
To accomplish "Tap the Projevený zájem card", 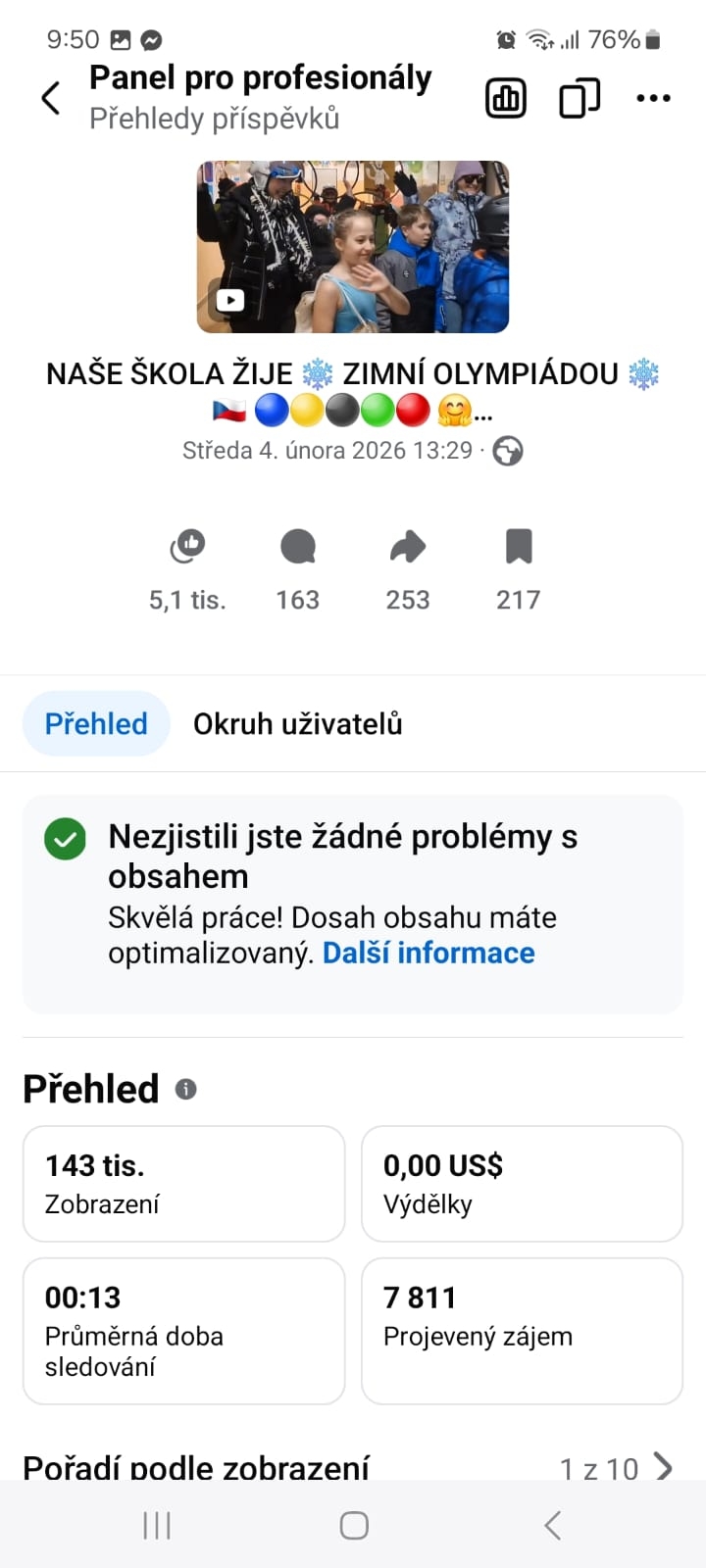I will tap(522, 1330).
